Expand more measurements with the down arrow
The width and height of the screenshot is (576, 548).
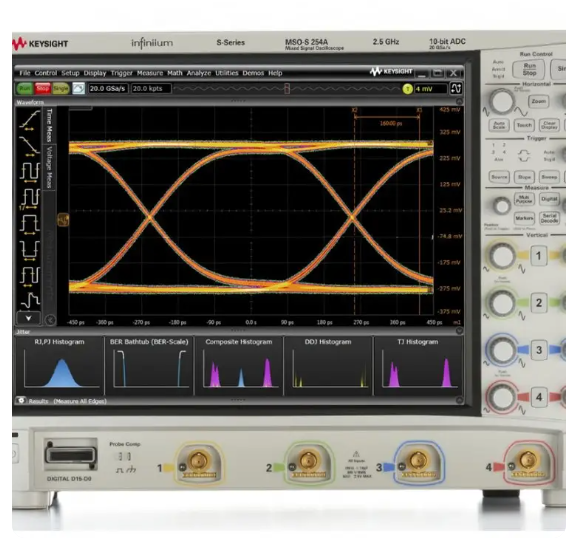coord(28,318)
